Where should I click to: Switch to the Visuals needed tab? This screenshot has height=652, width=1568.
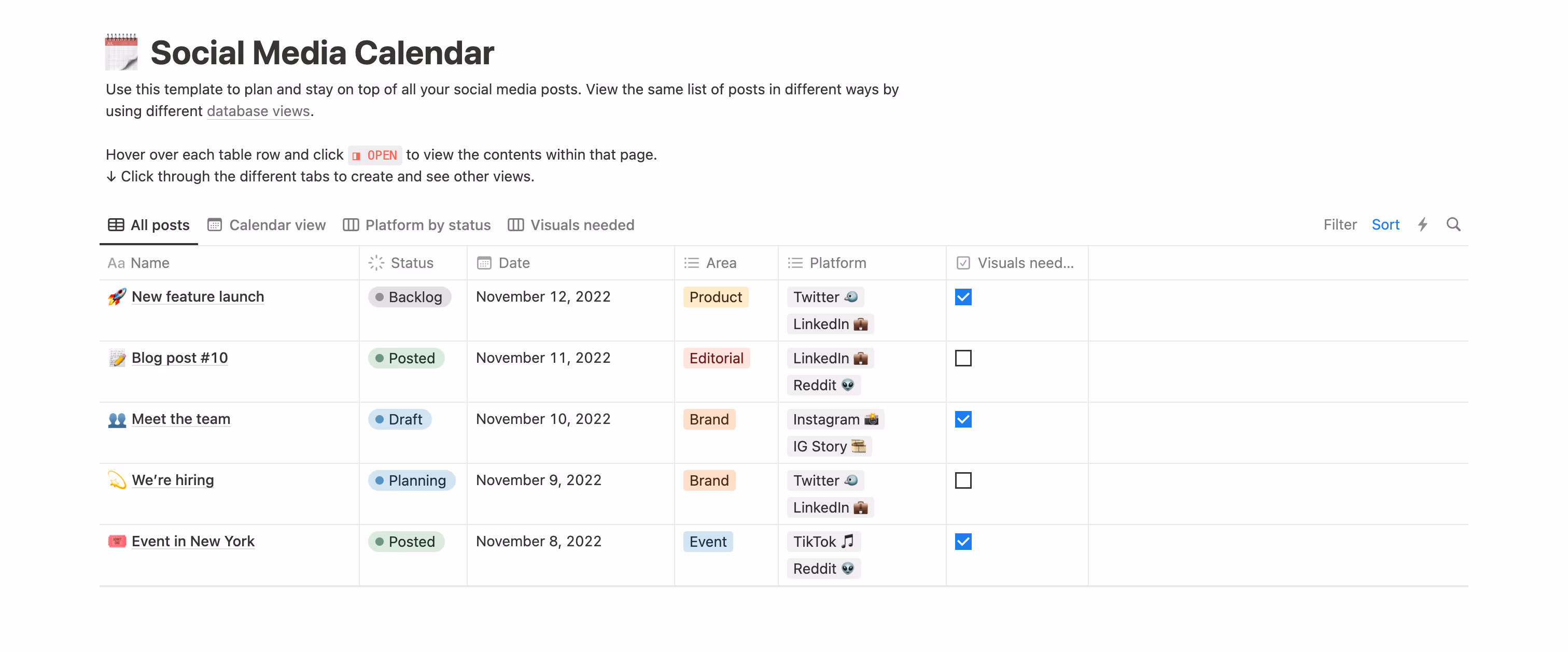[x=582, y=224]
